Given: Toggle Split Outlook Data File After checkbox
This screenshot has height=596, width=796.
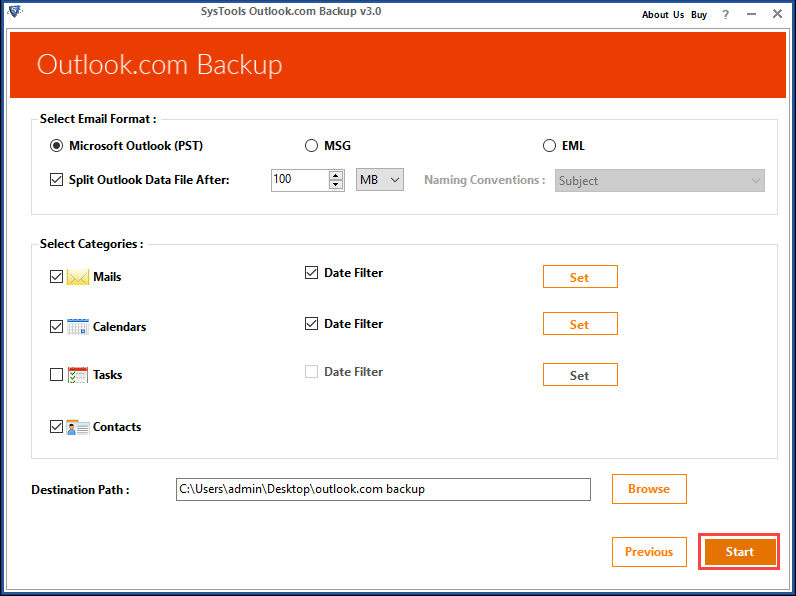Looking at the screenshot, I should pos(56,180).
